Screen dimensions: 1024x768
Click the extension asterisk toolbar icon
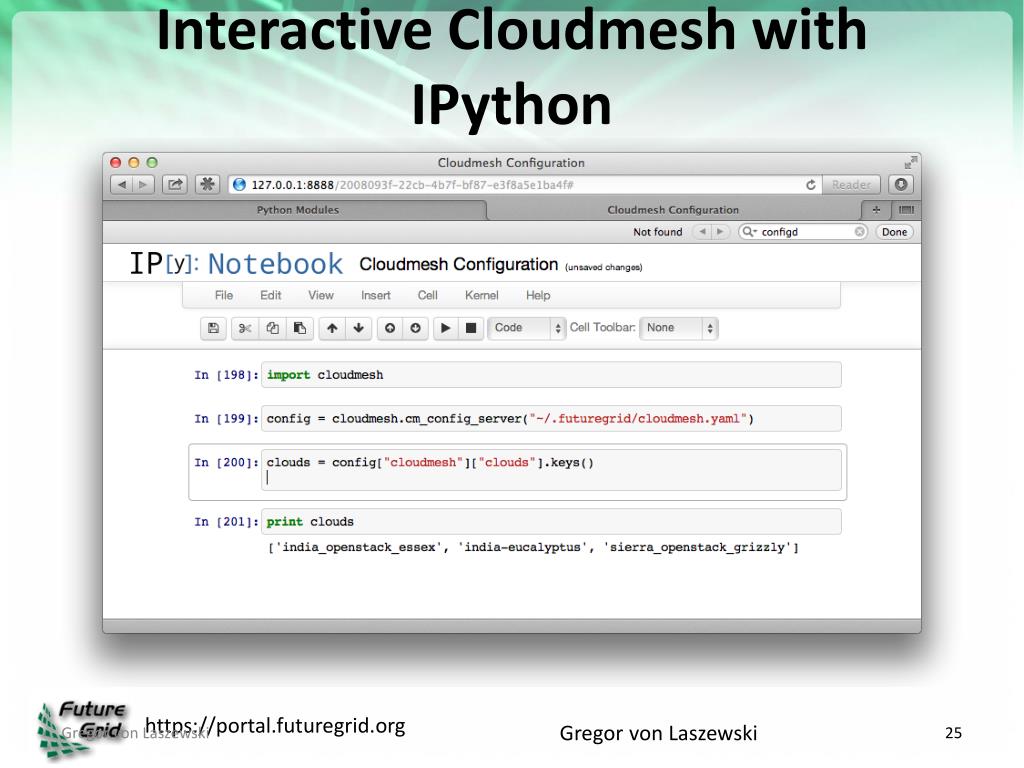pyautogui.click(x=207, y=185)
